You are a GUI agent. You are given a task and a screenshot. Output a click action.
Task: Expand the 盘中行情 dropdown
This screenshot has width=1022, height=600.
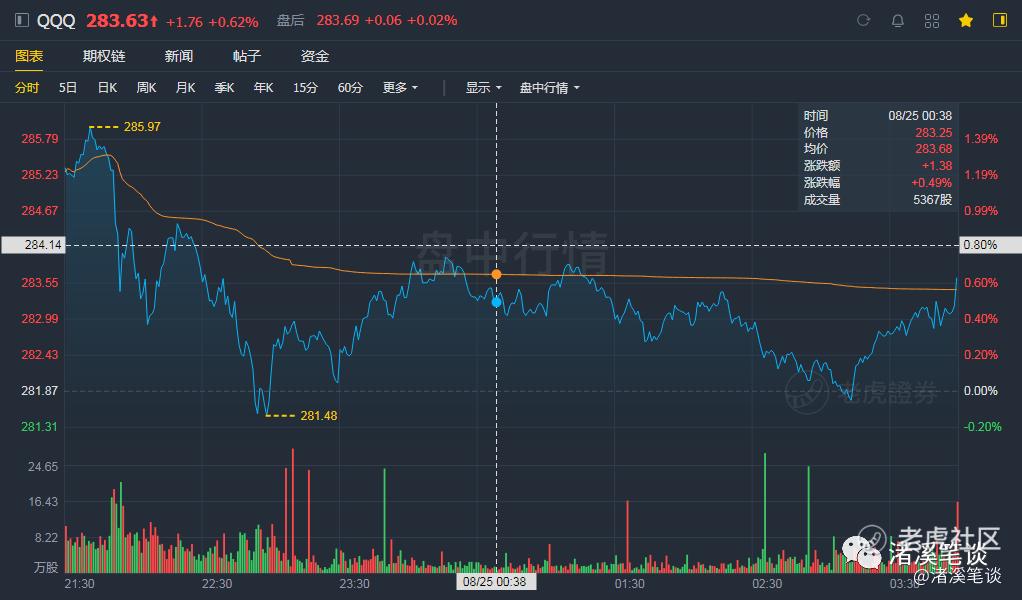(549, 87)
